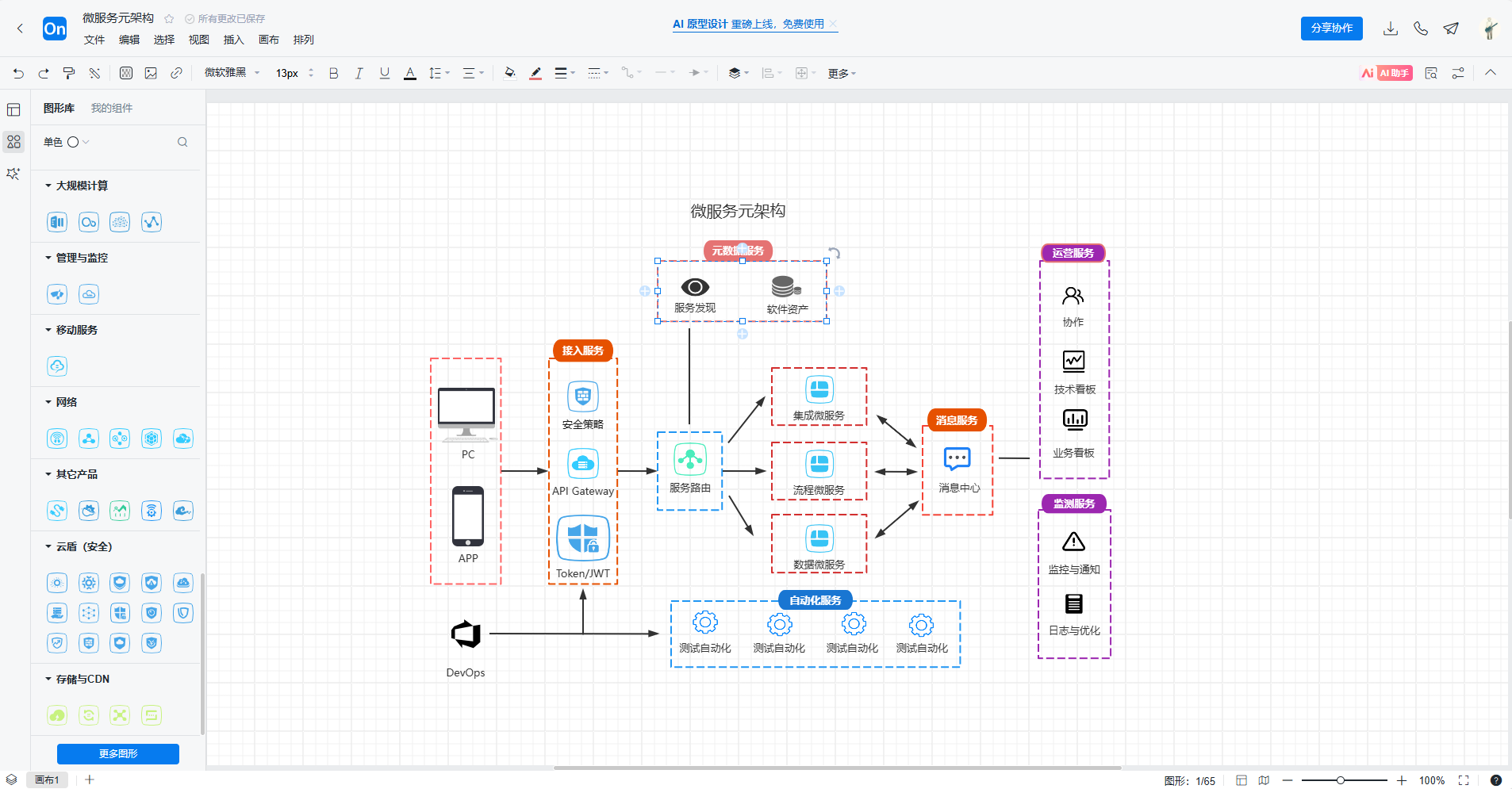Viewport: 1512px width, 789px height.
Task: Open the layers icon in bottom-left corner
Action: (x=11, y=779)
